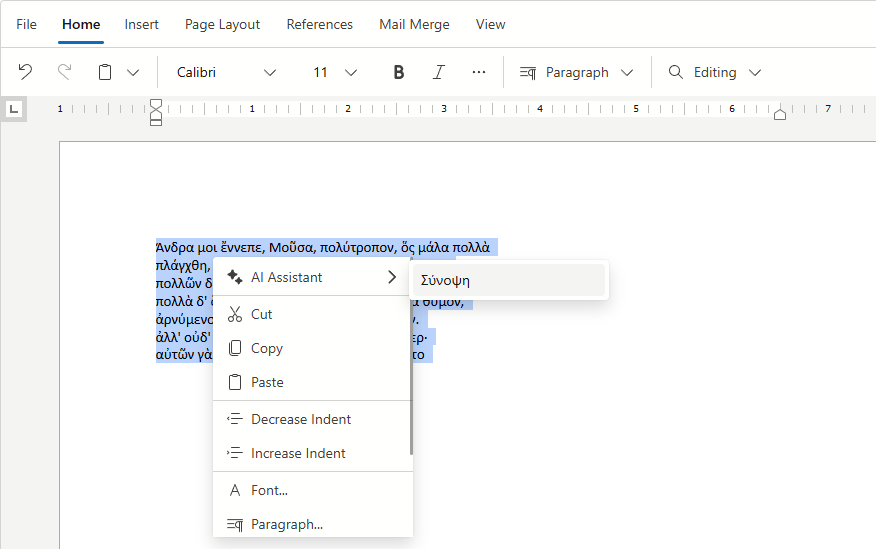Switch to the Insert tab
The width and height of the screenshot is (876, 549).
click(141, 25)
